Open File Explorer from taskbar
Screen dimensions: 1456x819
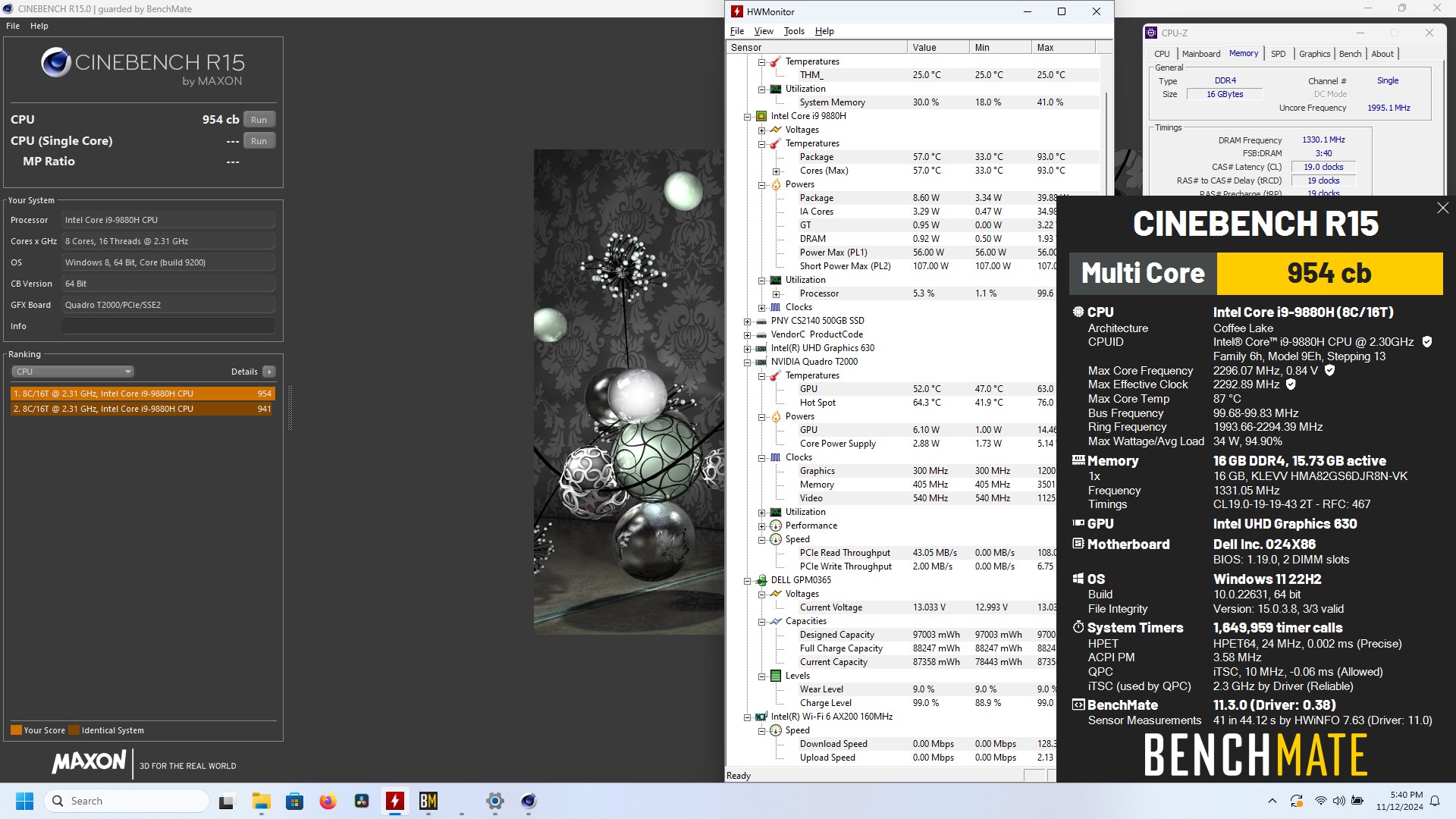[x=261, y=801]
